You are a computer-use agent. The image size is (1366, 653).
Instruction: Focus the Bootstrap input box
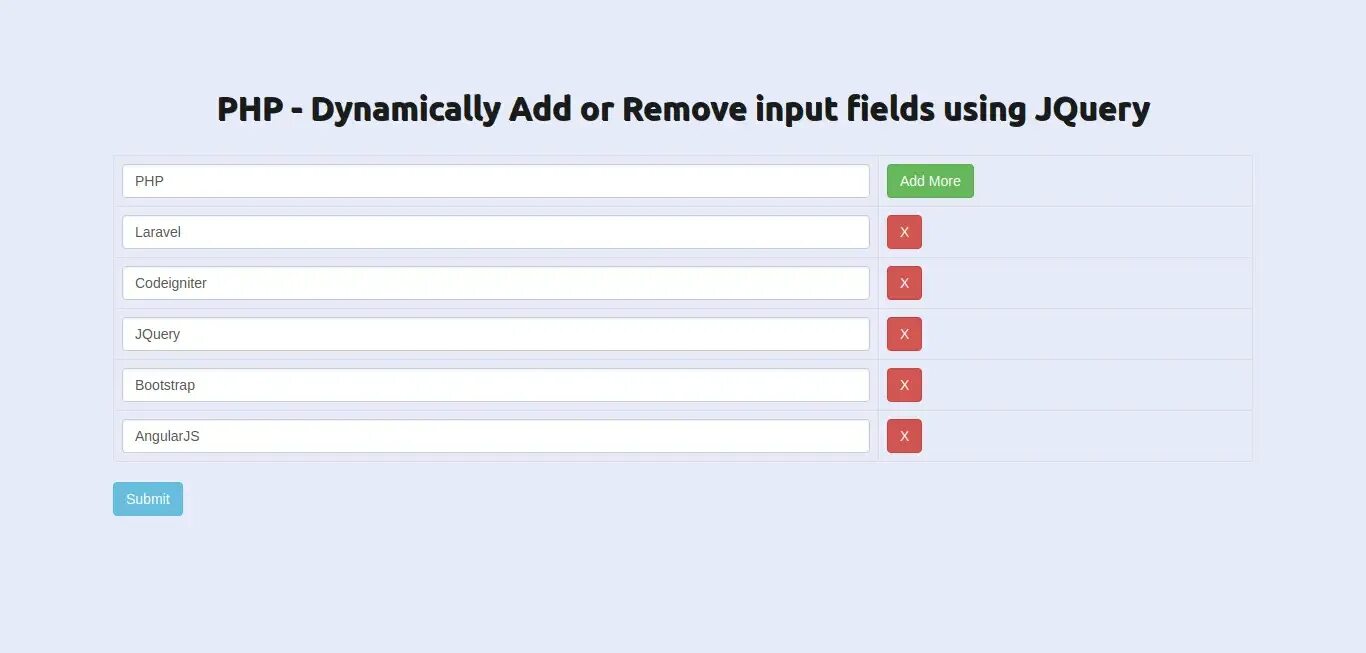496,385
